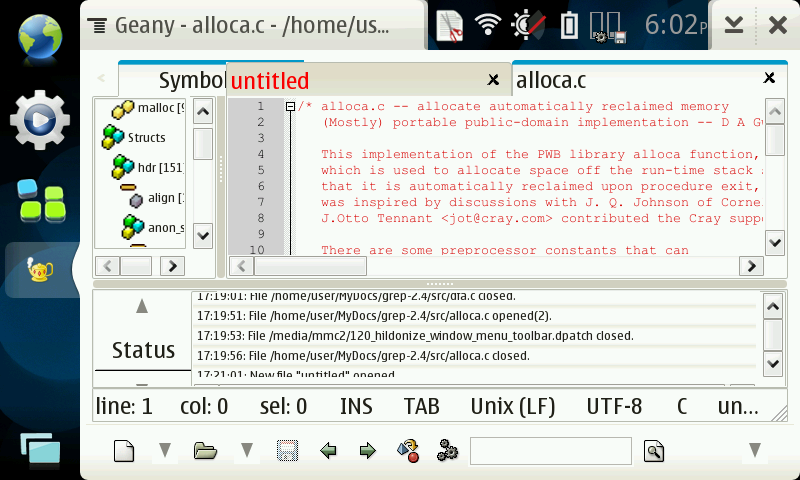The image size is (800, 480).
Task: Select the Symbols sidebar tab
Action: click(190, 80)
